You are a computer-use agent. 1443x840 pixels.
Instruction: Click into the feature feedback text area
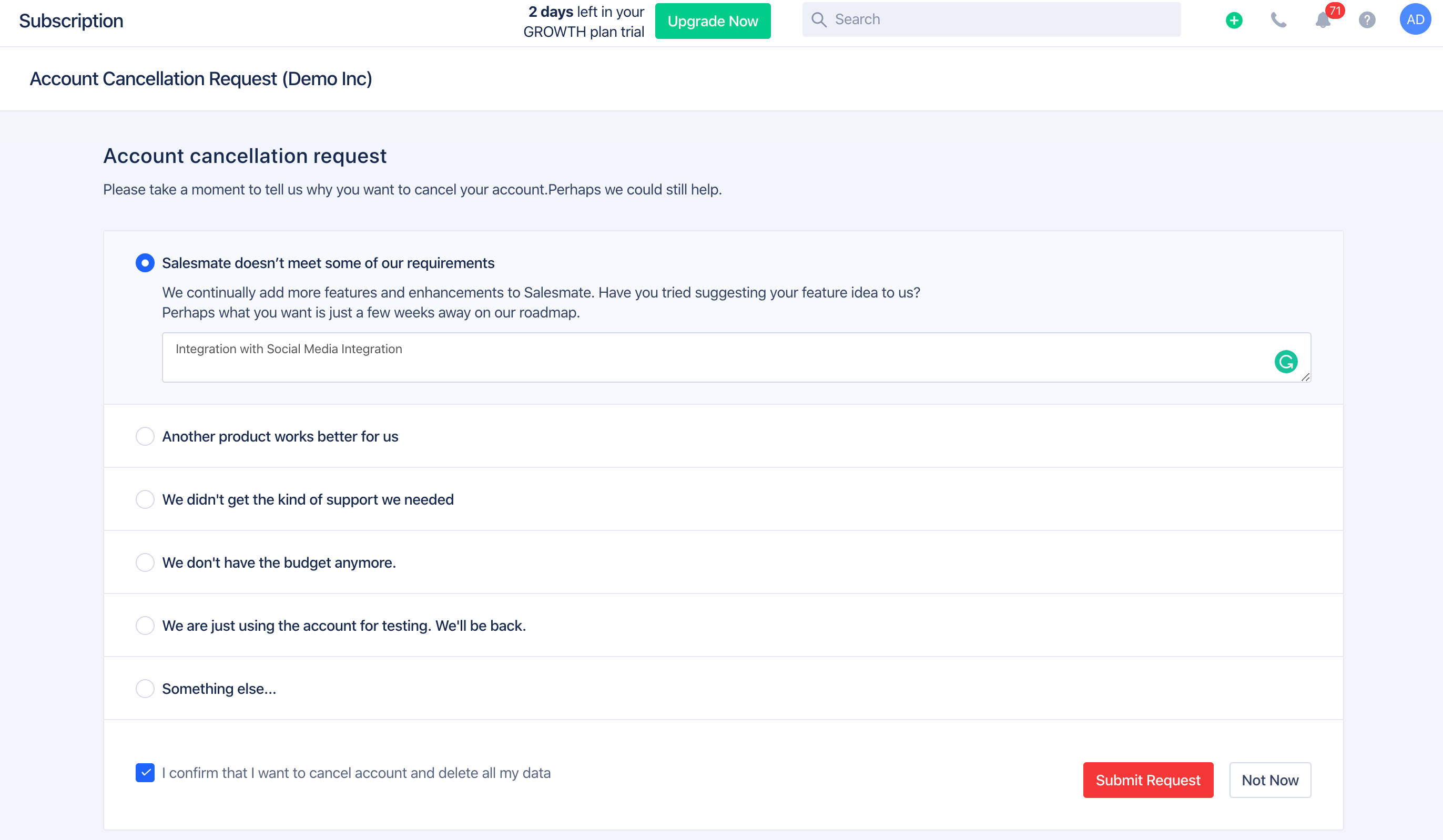click(x=687, y=357)
